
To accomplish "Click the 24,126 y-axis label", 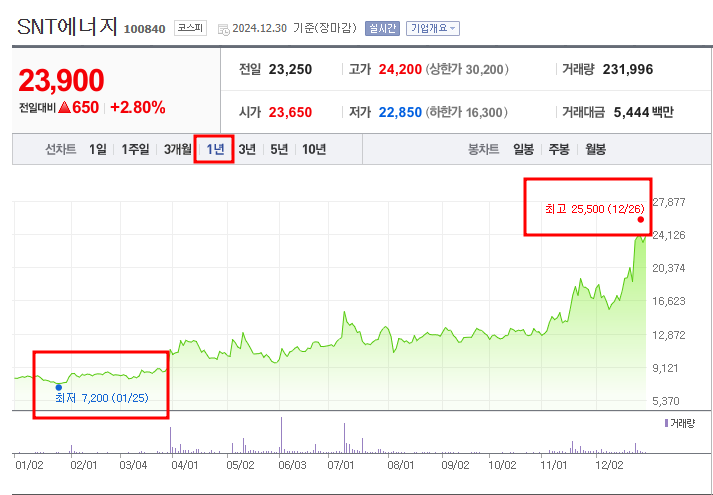I will pos(668,235).
